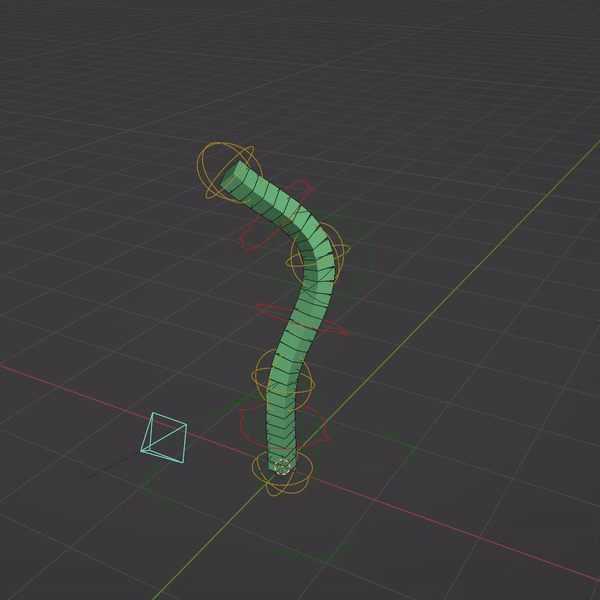Select the red circle control mid-tentacle
Image resolution: width=600 pixels, height=600 pixels.
pos(302,319)
